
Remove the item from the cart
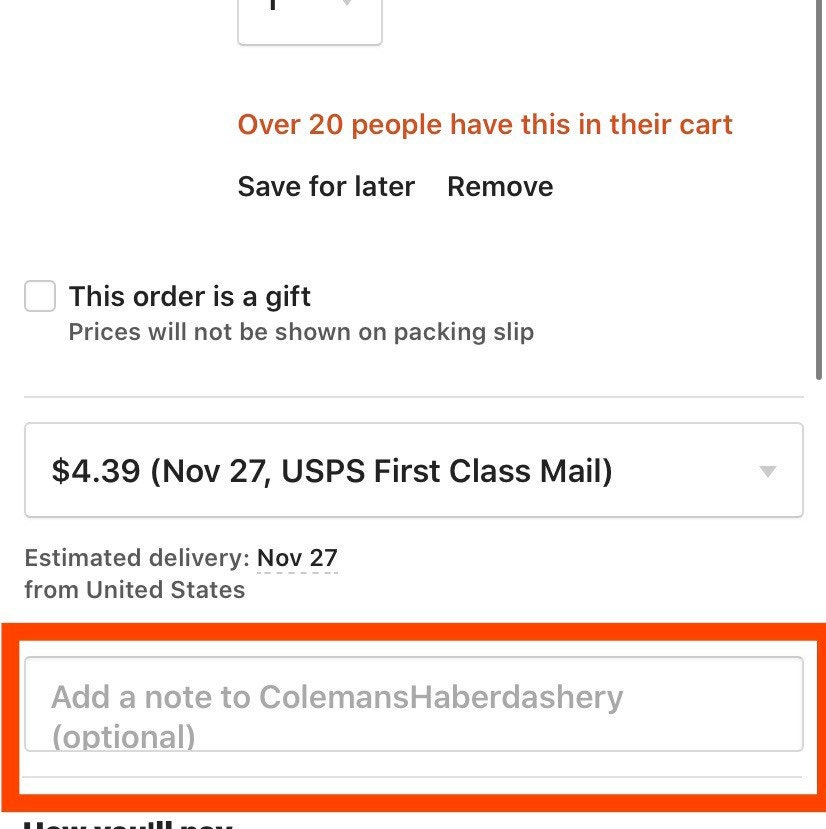coord(500,187)
